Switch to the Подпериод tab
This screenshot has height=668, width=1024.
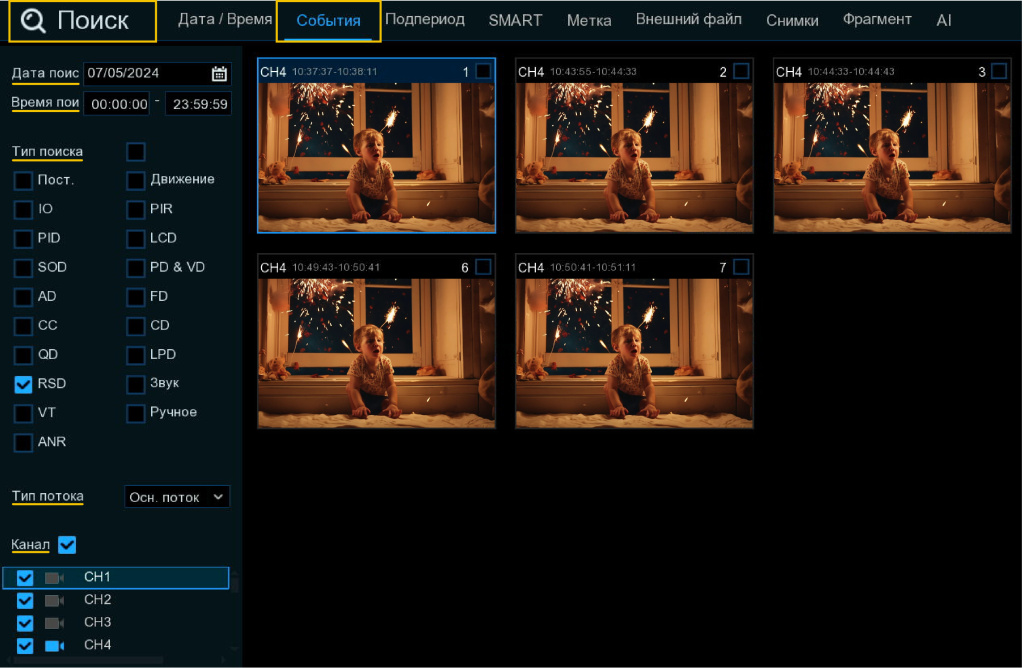(425, 20)
